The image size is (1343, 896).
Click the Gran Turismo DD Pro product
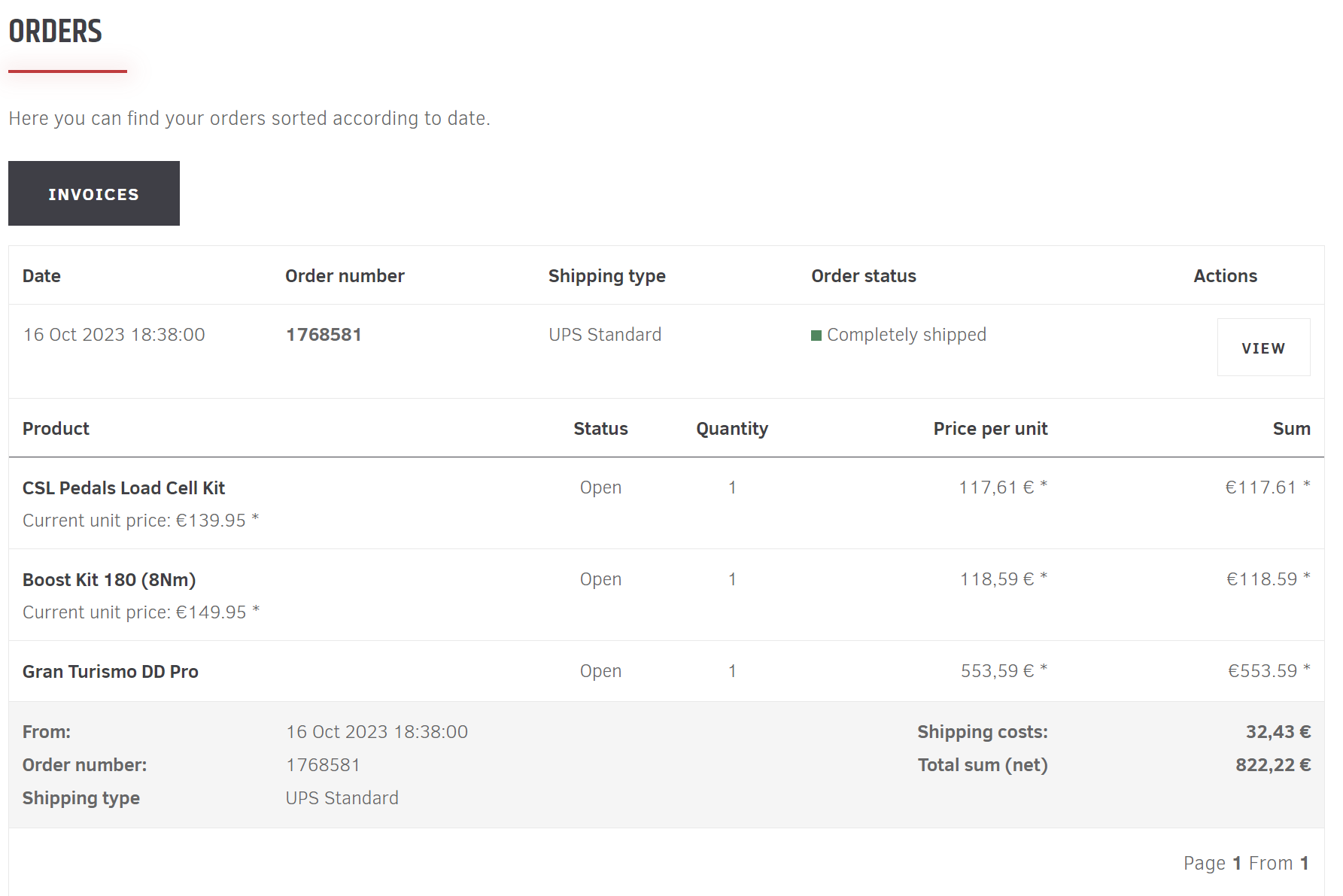[111, 672]
